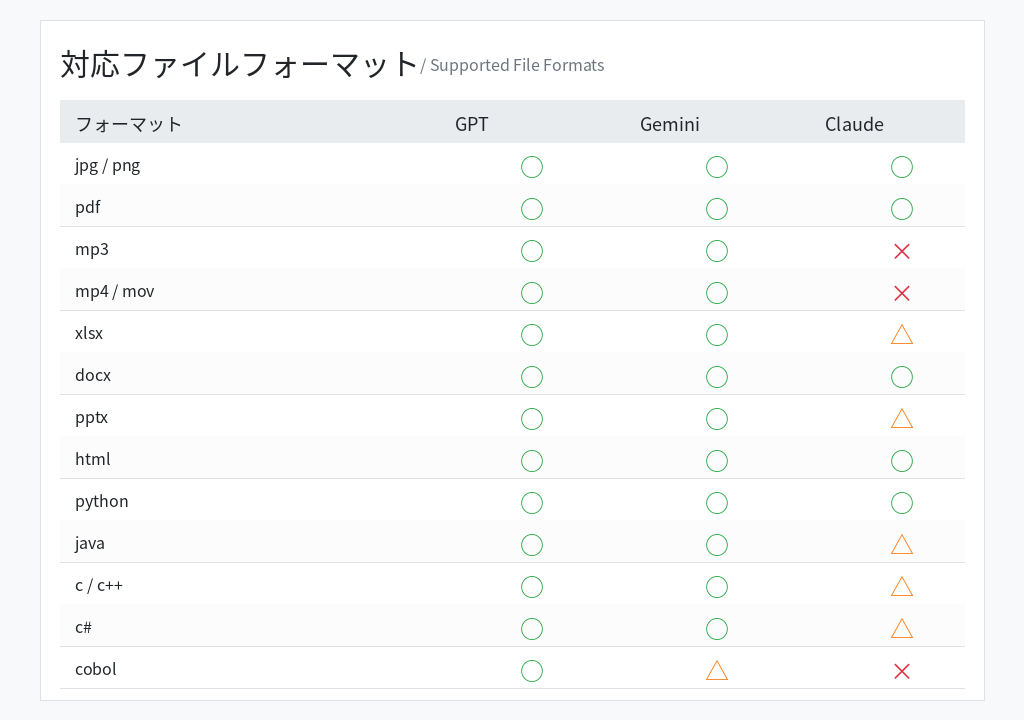Click the Gemini circle in c# row

click(x=716, y=629)
